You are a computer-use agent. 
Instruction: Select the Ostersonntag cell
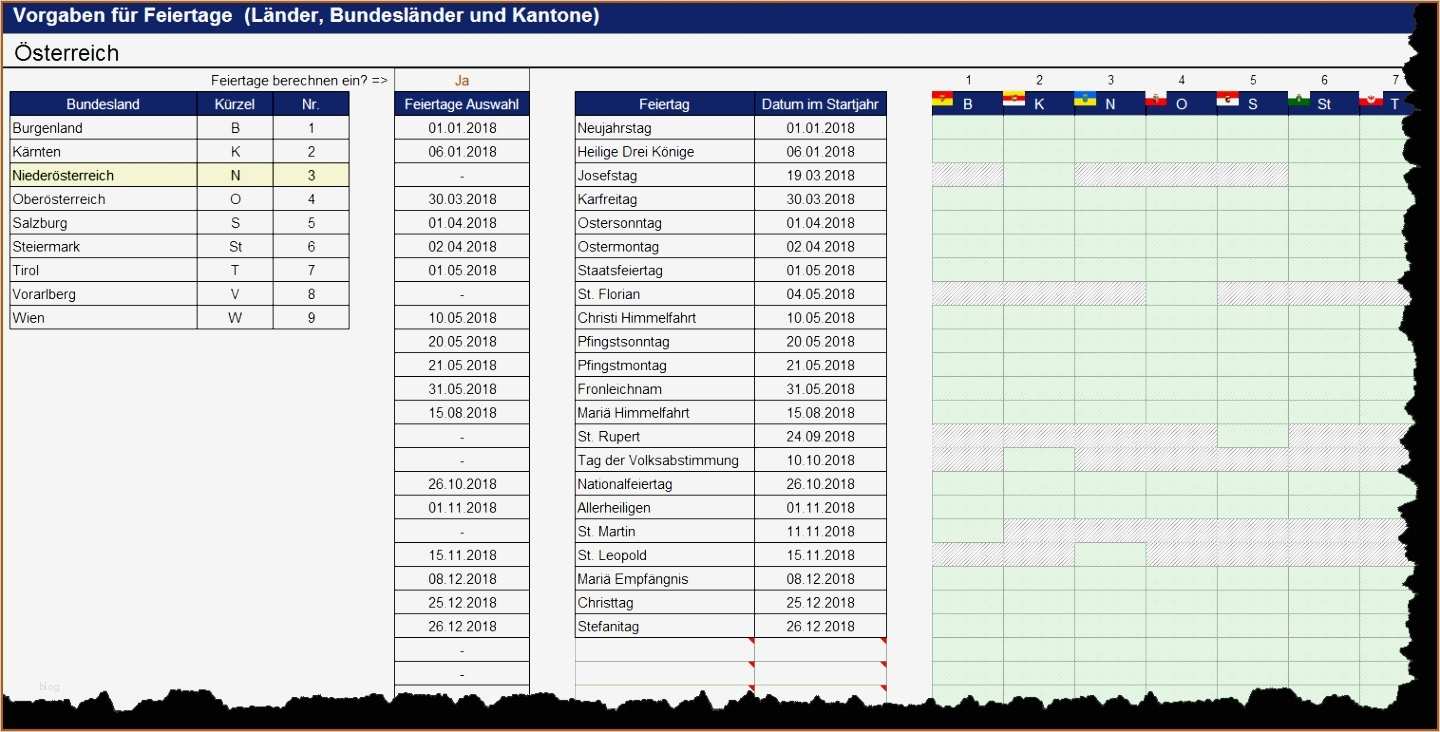point(664,223)
